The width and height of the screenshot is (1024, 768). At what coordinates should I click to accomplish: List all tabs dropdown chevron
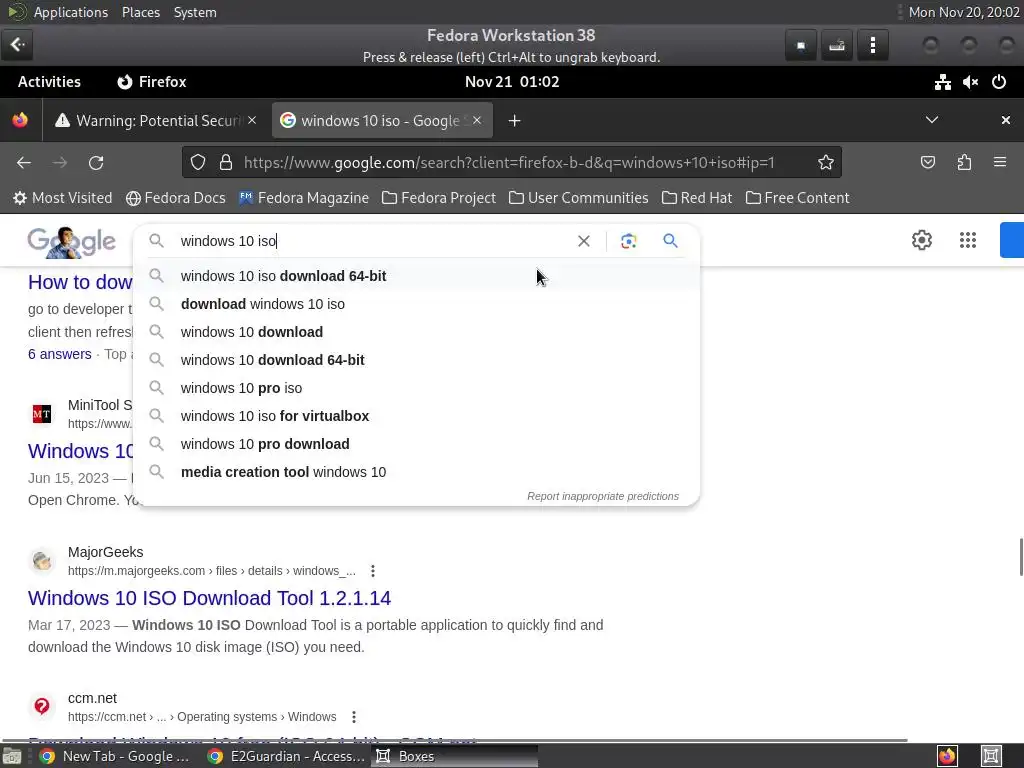tap(932, 120)
